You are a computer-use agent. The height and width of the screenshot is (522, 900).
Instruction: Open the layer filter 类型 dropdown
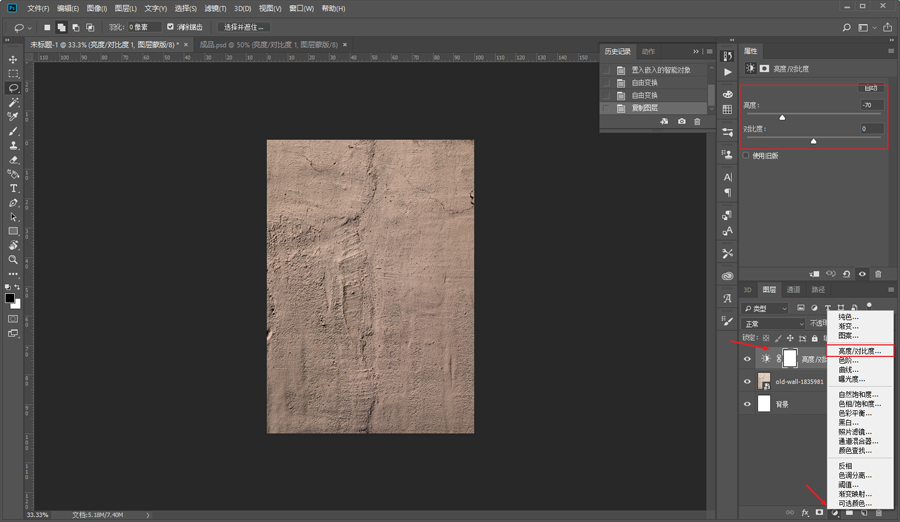pyautogui.click(x=766, y=309)
